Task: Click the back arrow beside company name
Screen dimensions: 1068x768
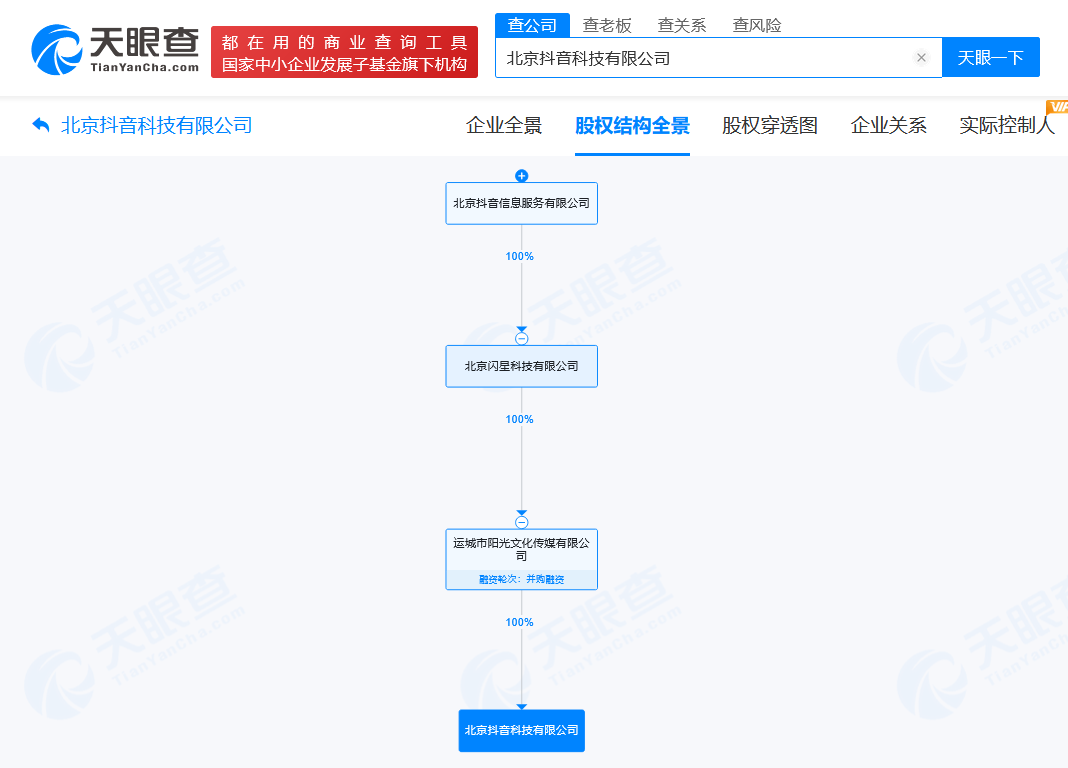Action: [x=41, y=125]
